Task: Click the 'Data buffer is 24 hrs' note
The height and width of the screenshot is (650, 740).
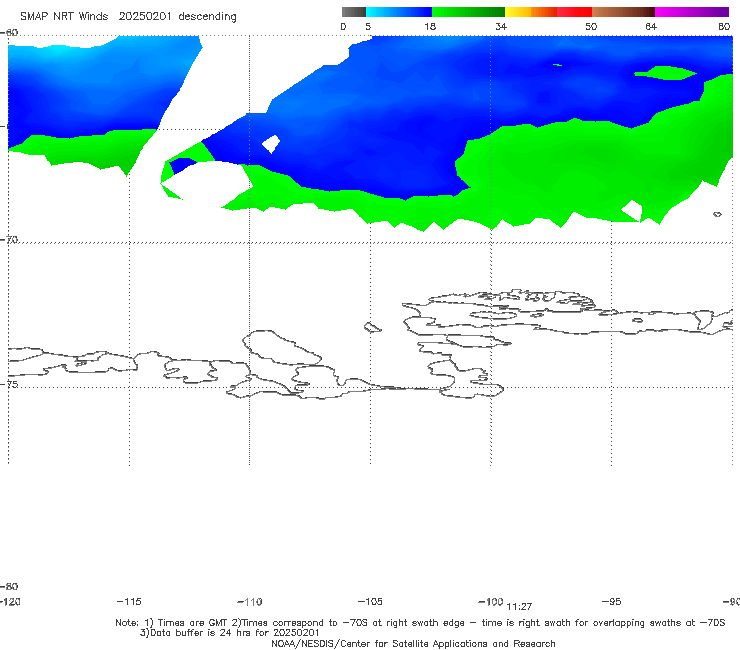Action: click(x=229, y=633)
